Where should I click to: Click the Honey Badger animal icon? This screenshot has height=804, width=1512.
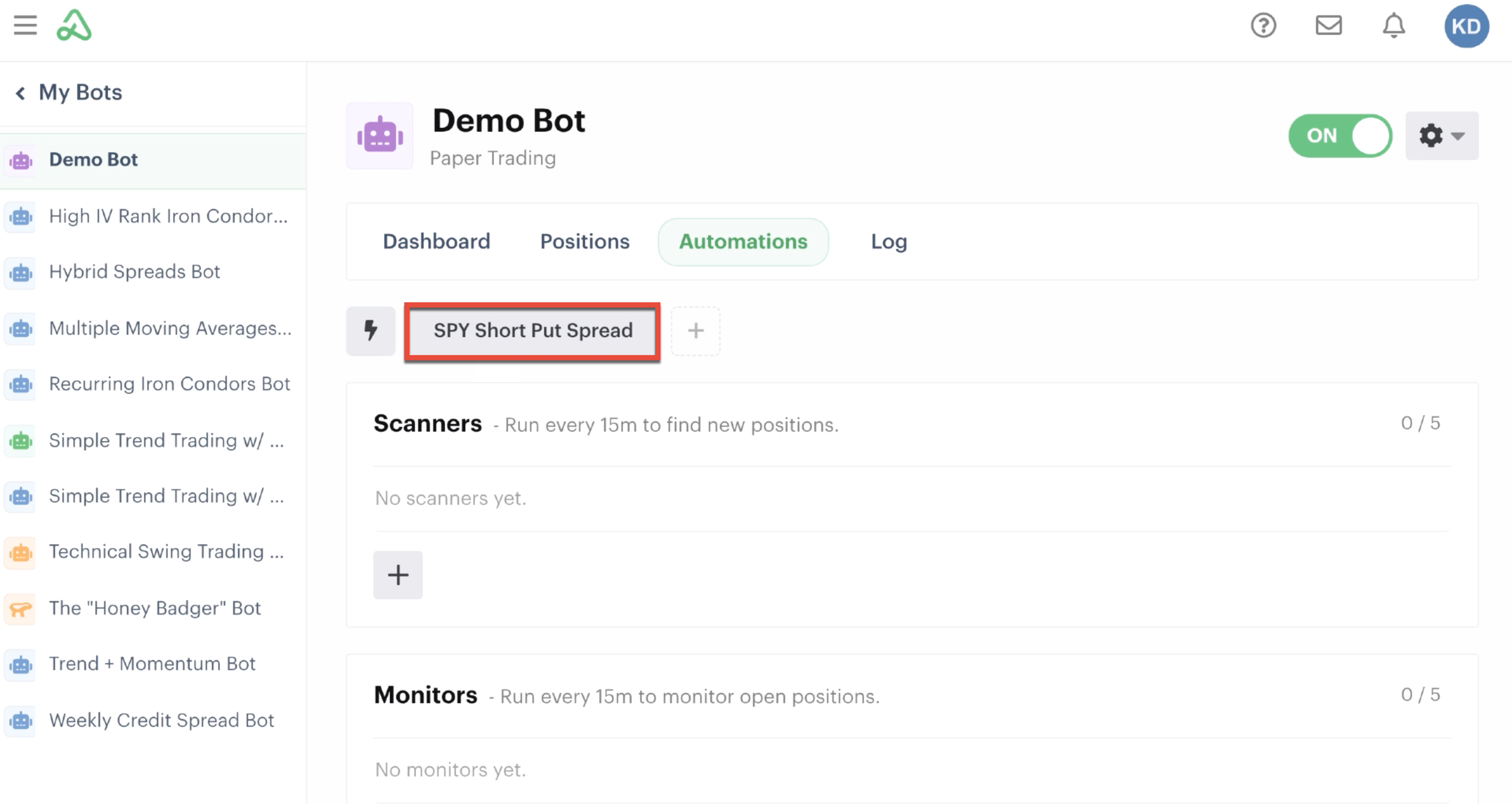click(x=20, y=609)
